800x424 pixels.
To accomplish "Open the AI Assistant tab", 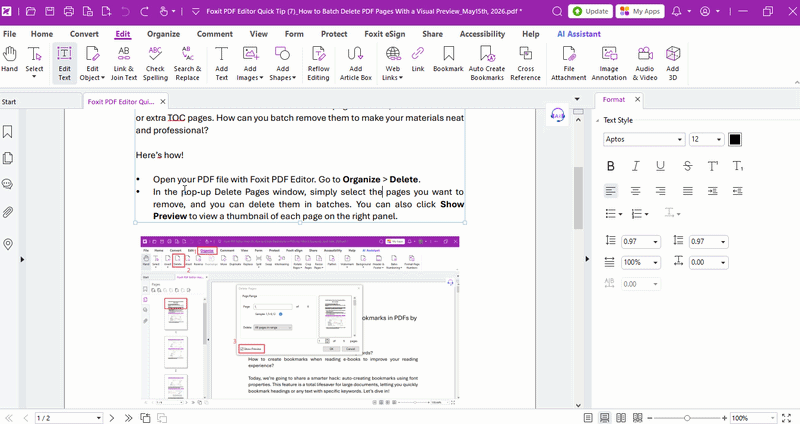I will (x=579, y=34).
